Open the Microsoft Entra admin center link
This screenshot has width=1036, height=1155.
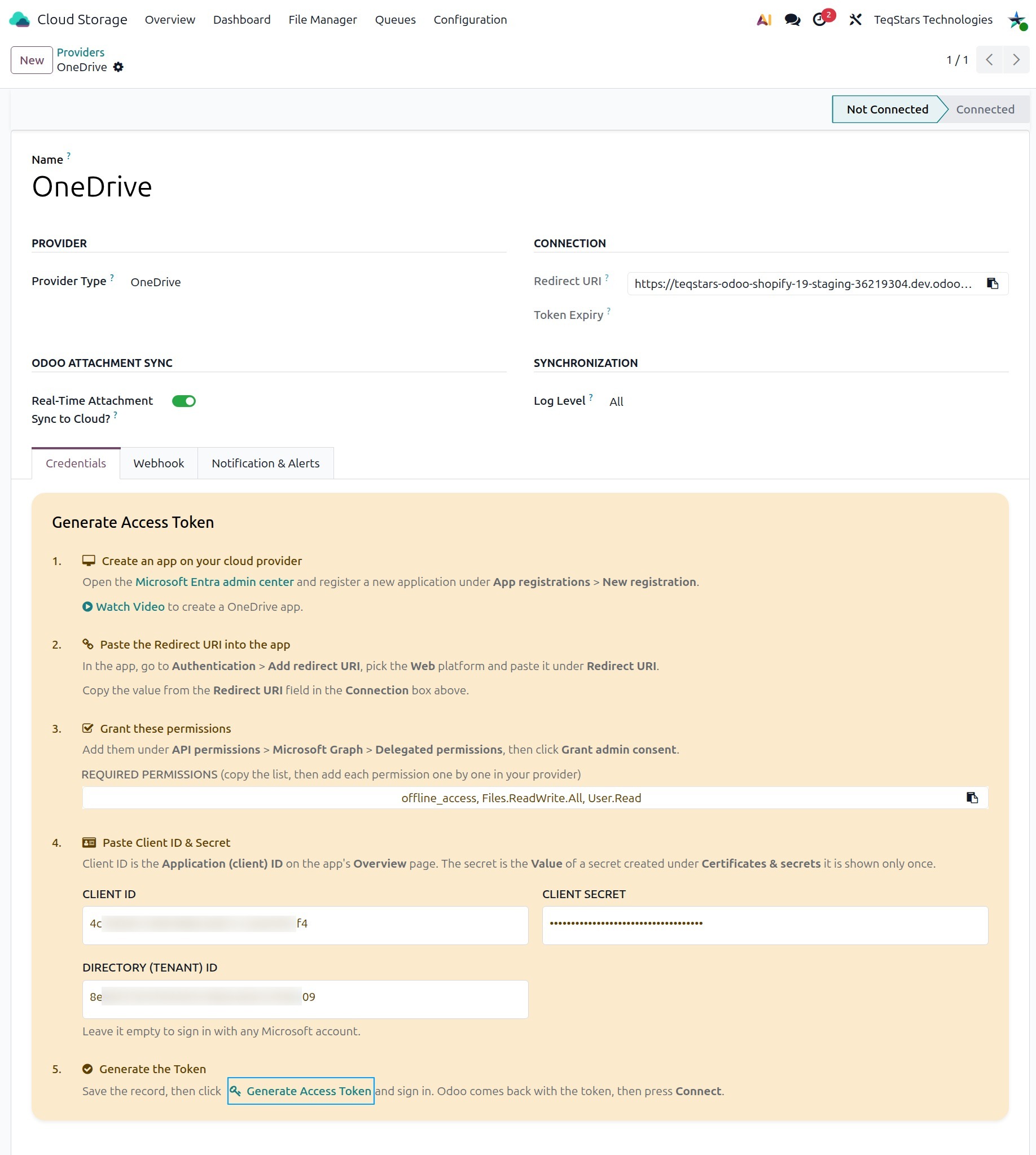[x=214, y=581]
